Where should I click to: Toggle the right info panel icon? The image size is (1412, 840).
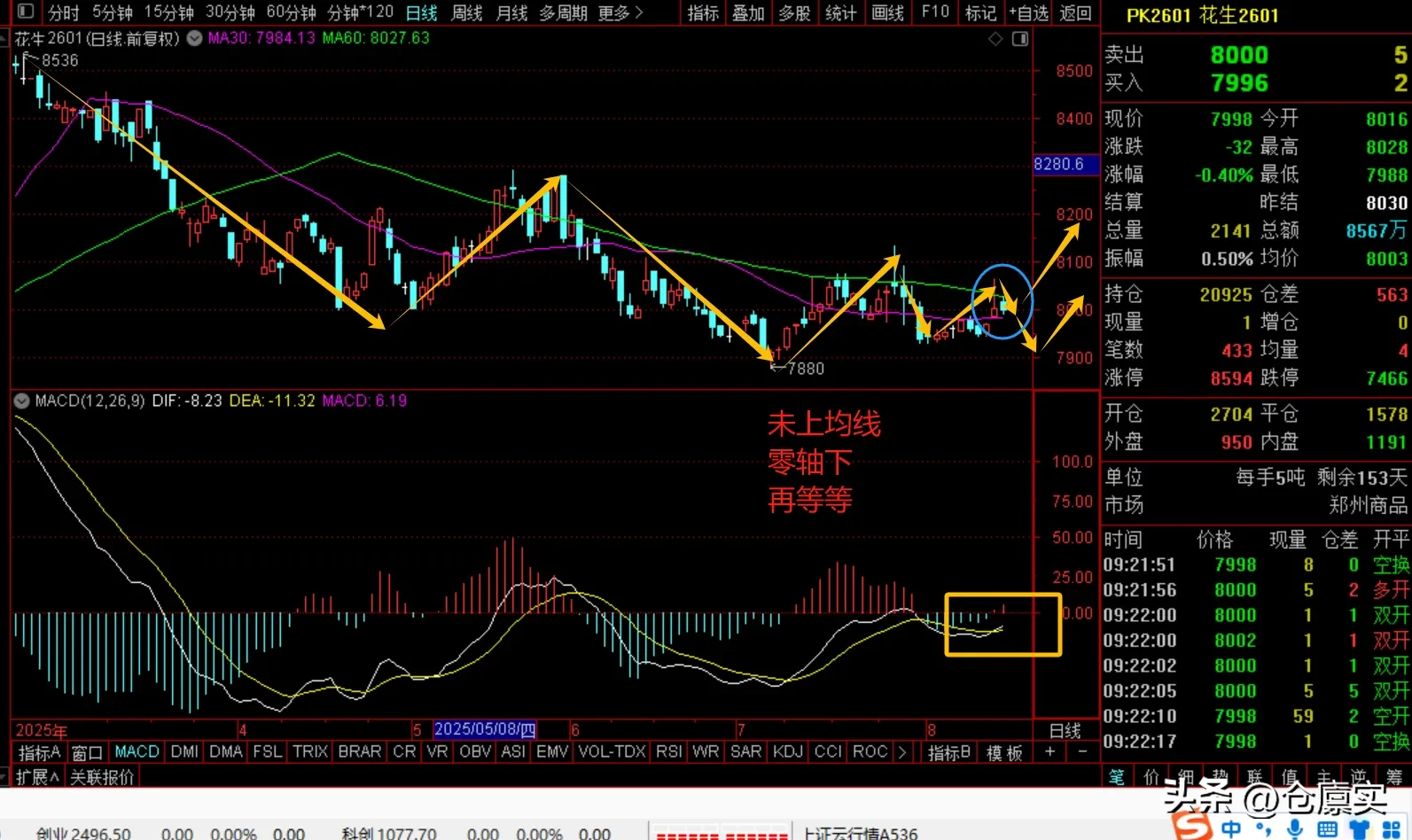(x=1020, y=39)
